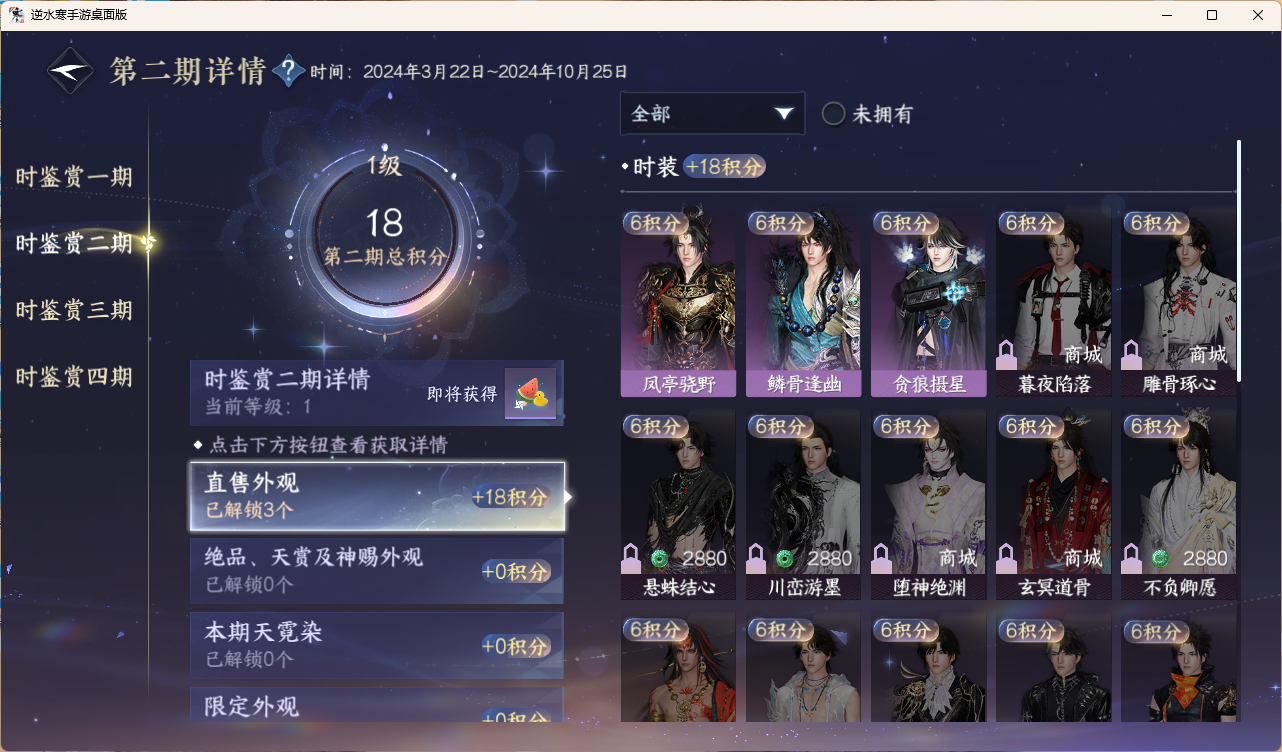This screenshot has height=752, width=1282.
Task: Click the jade coin icon on 不负卿愿
Action: coord(1159,557)
